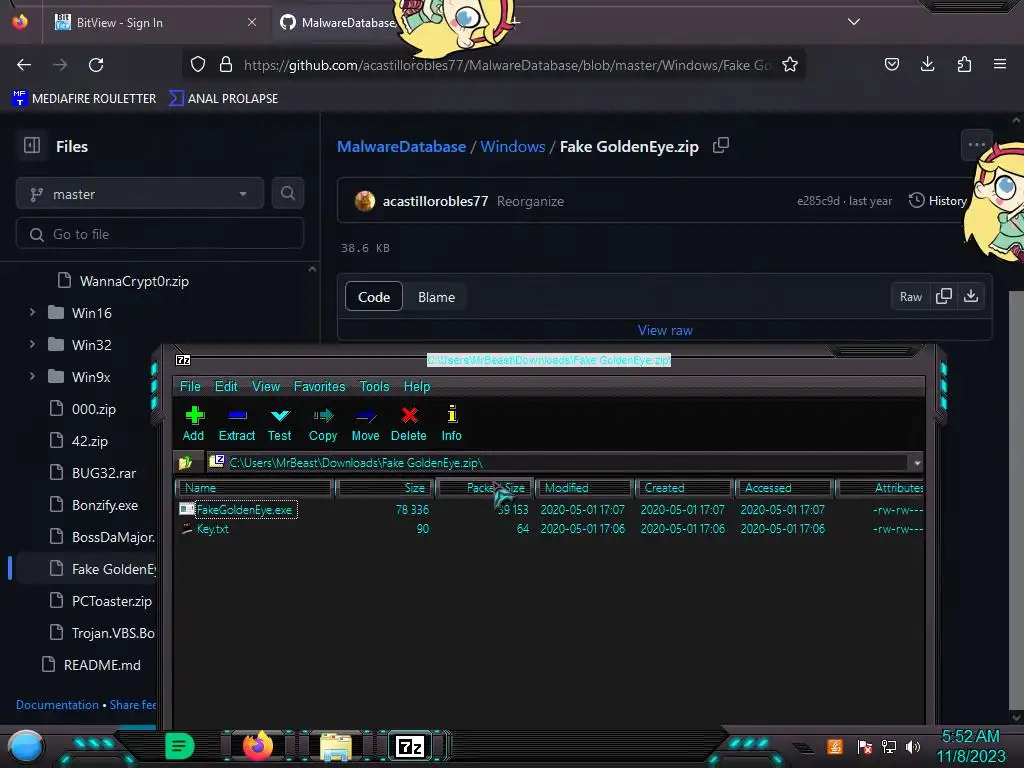Screen dimensions: 1024x768
Task: Expand the Win9x folder
Action: [32, 376]
